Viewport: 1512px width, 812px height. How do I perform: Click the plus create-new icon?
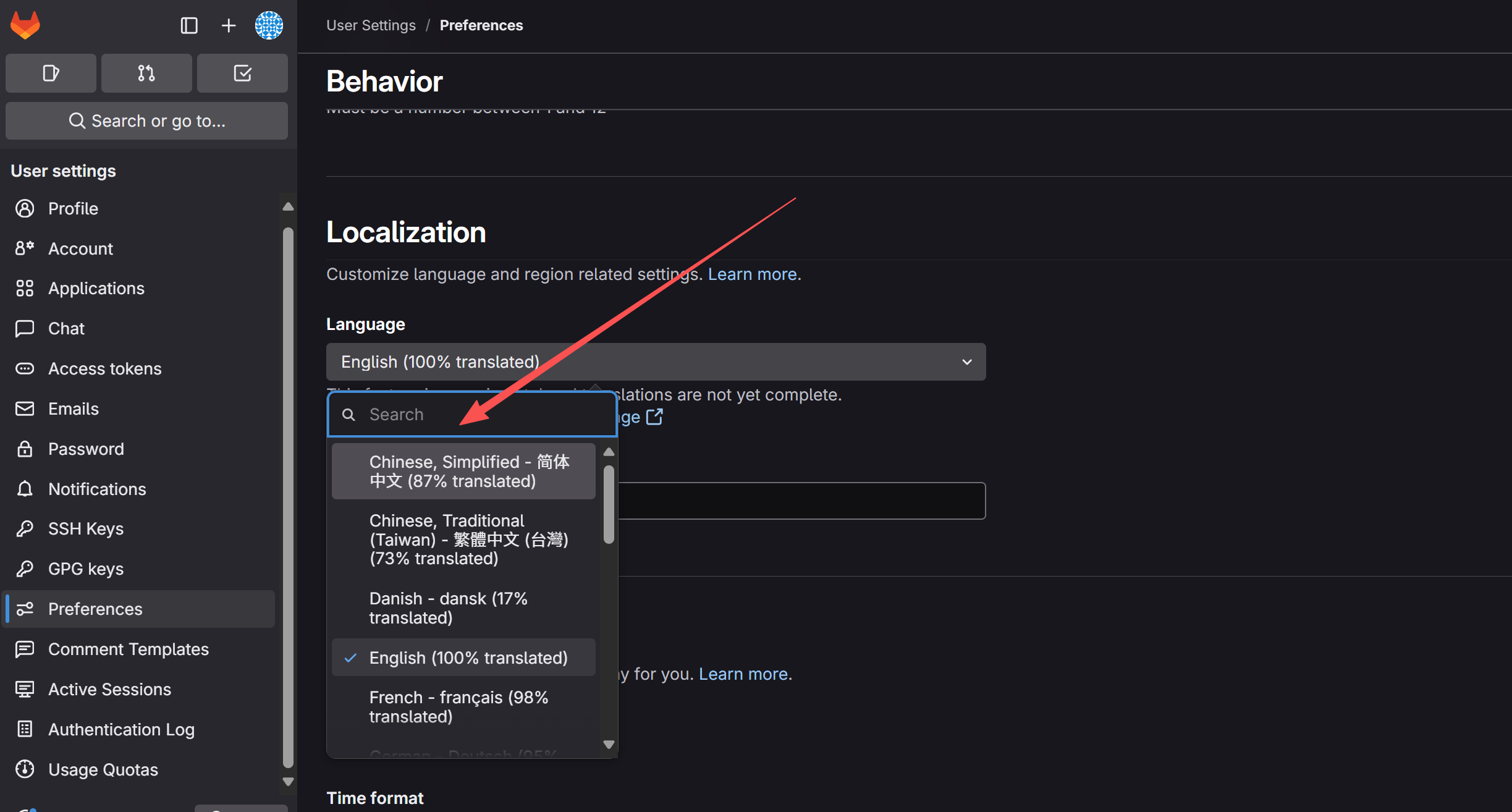[x=228, y=25]
